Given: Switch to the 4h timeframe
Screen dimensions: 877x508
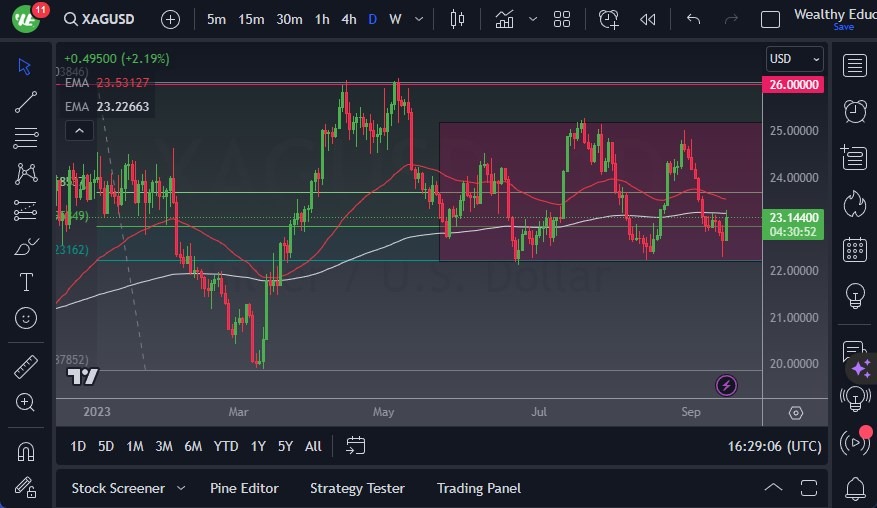Looking at the screenshot, I should (x=348, y=19).
